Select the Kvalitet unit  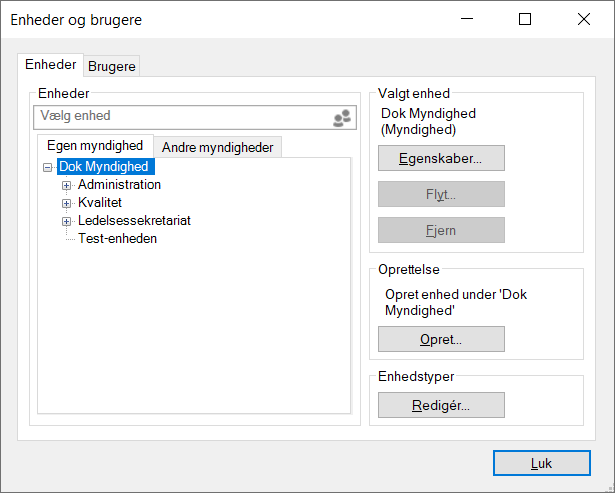[x=100, y=203]
